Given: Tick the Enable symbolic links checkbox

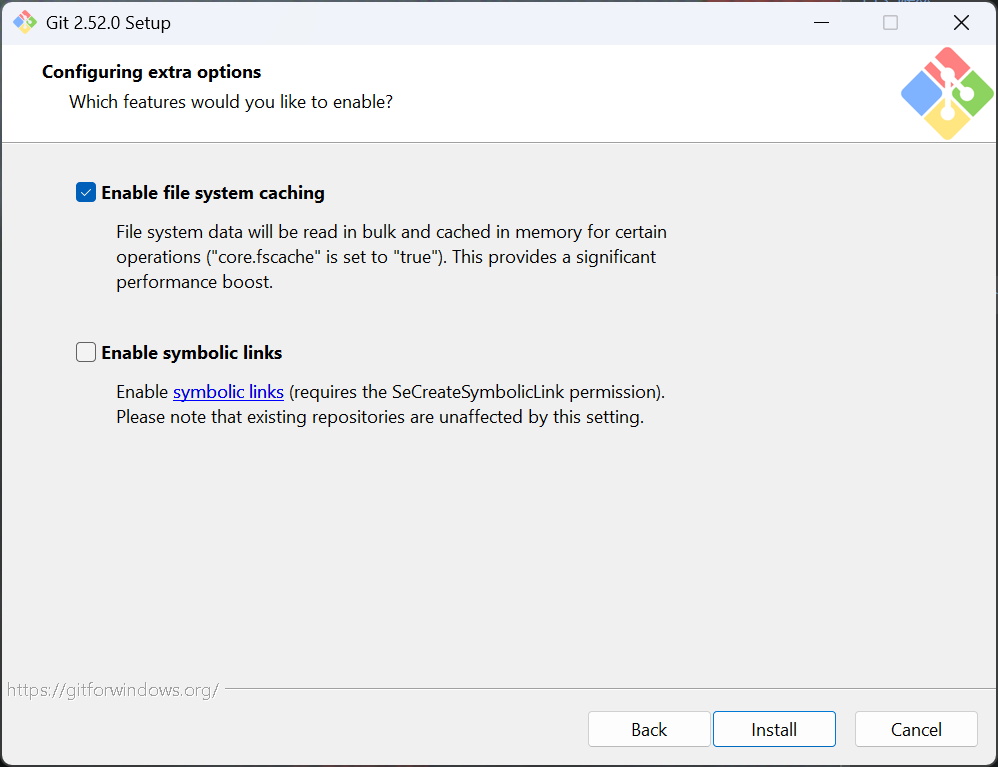Looking at the screenshot, I should 86,352.
